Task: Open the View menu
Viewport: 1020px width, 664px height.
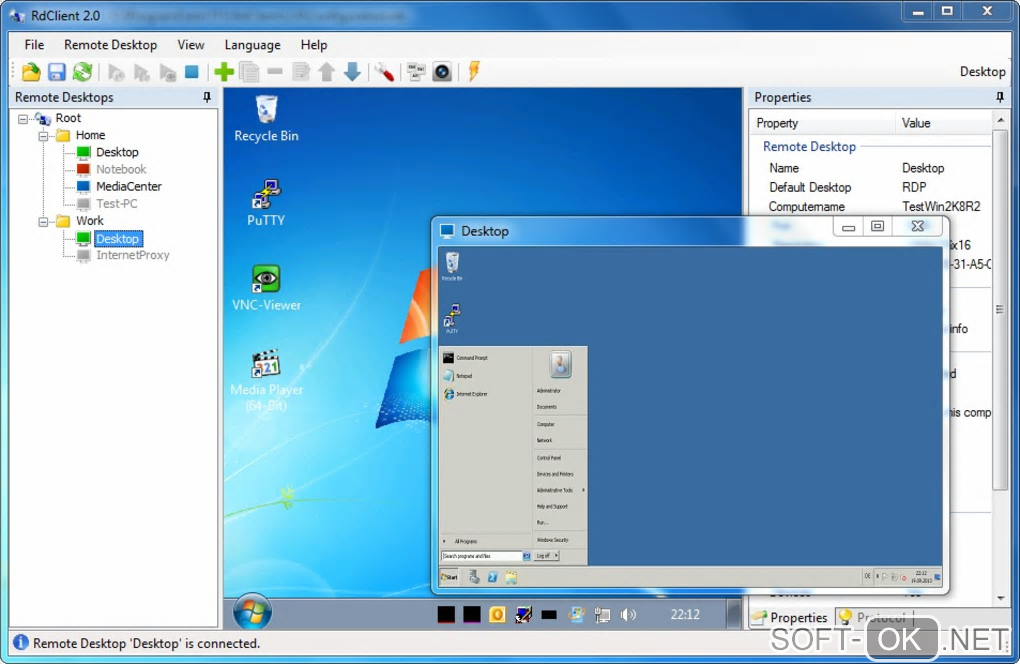Action: point(191,45)
